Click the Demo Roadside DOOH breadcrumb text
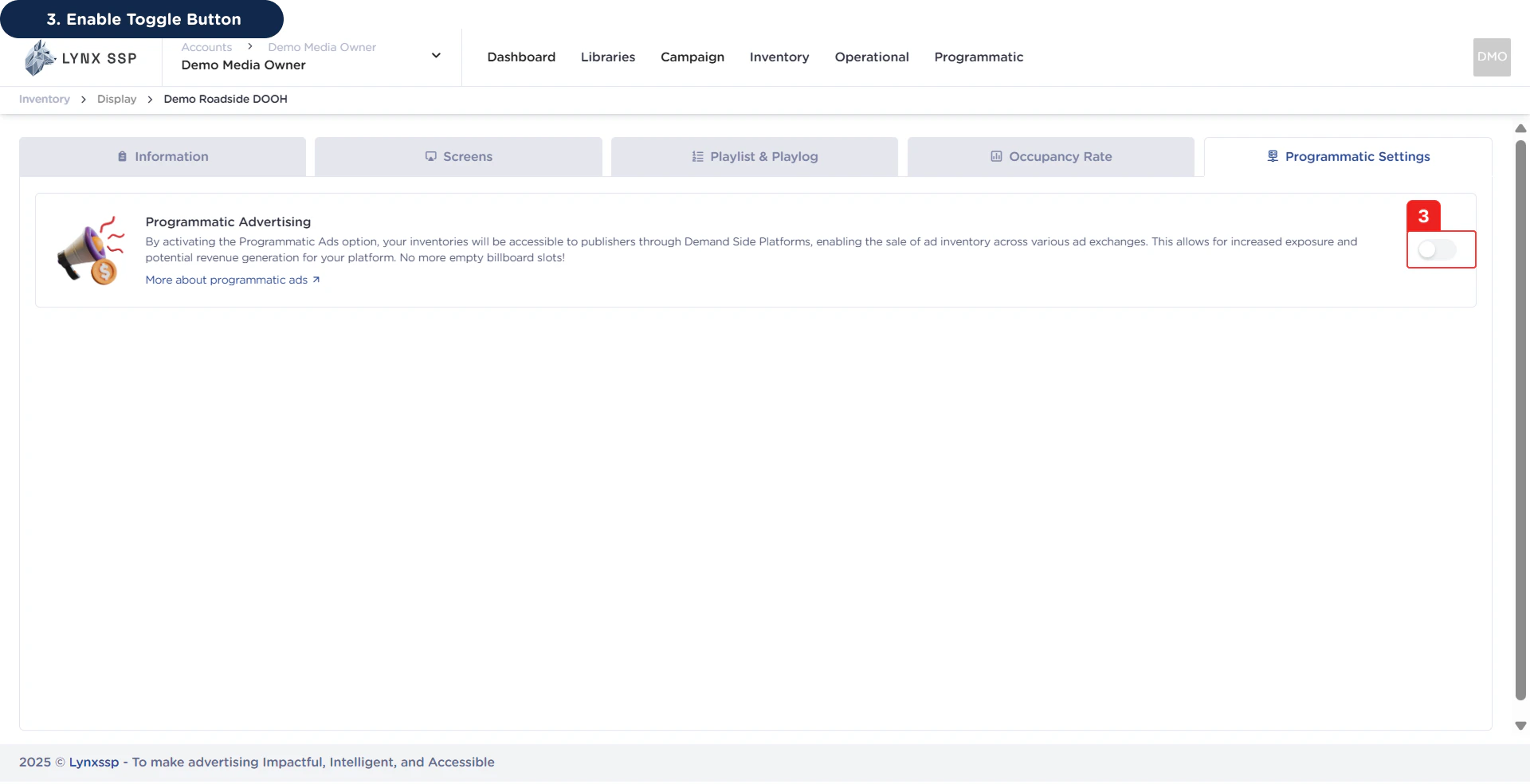1530x784 pixels. tap(226, 100)
